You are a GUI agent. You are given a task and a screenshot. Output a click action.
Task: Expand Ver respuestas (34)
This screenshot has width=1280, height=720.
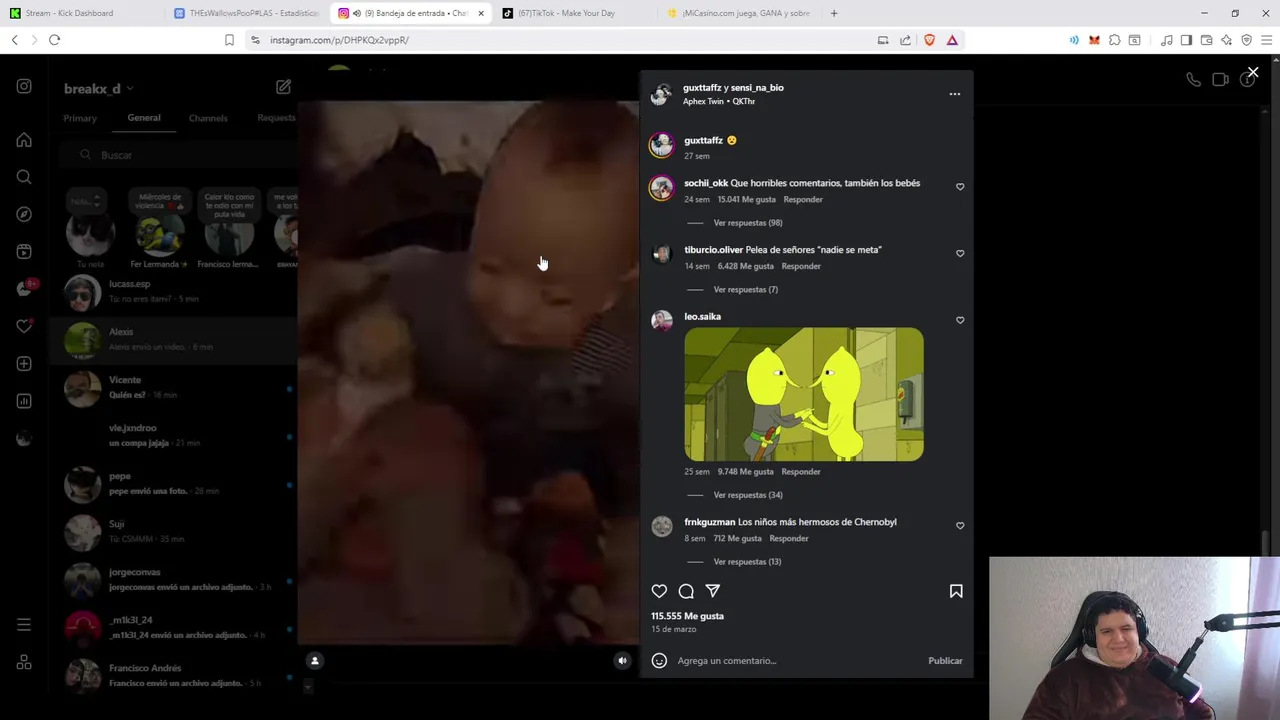point(748,495)
